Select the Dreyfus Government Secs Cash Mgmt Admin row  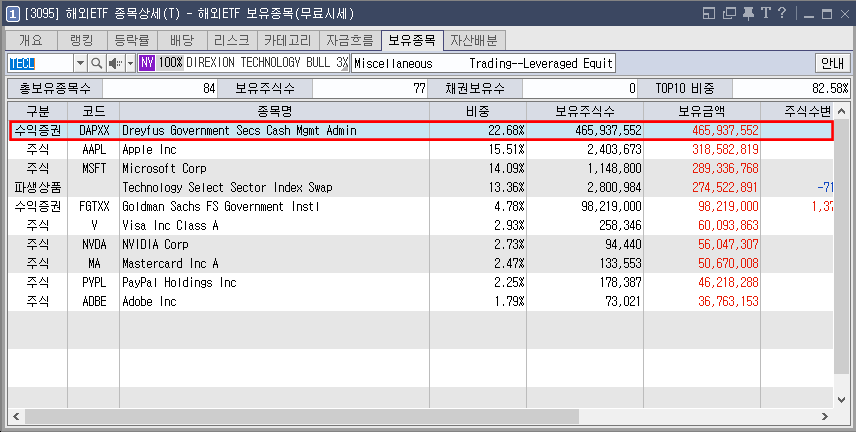click(421, 131)
